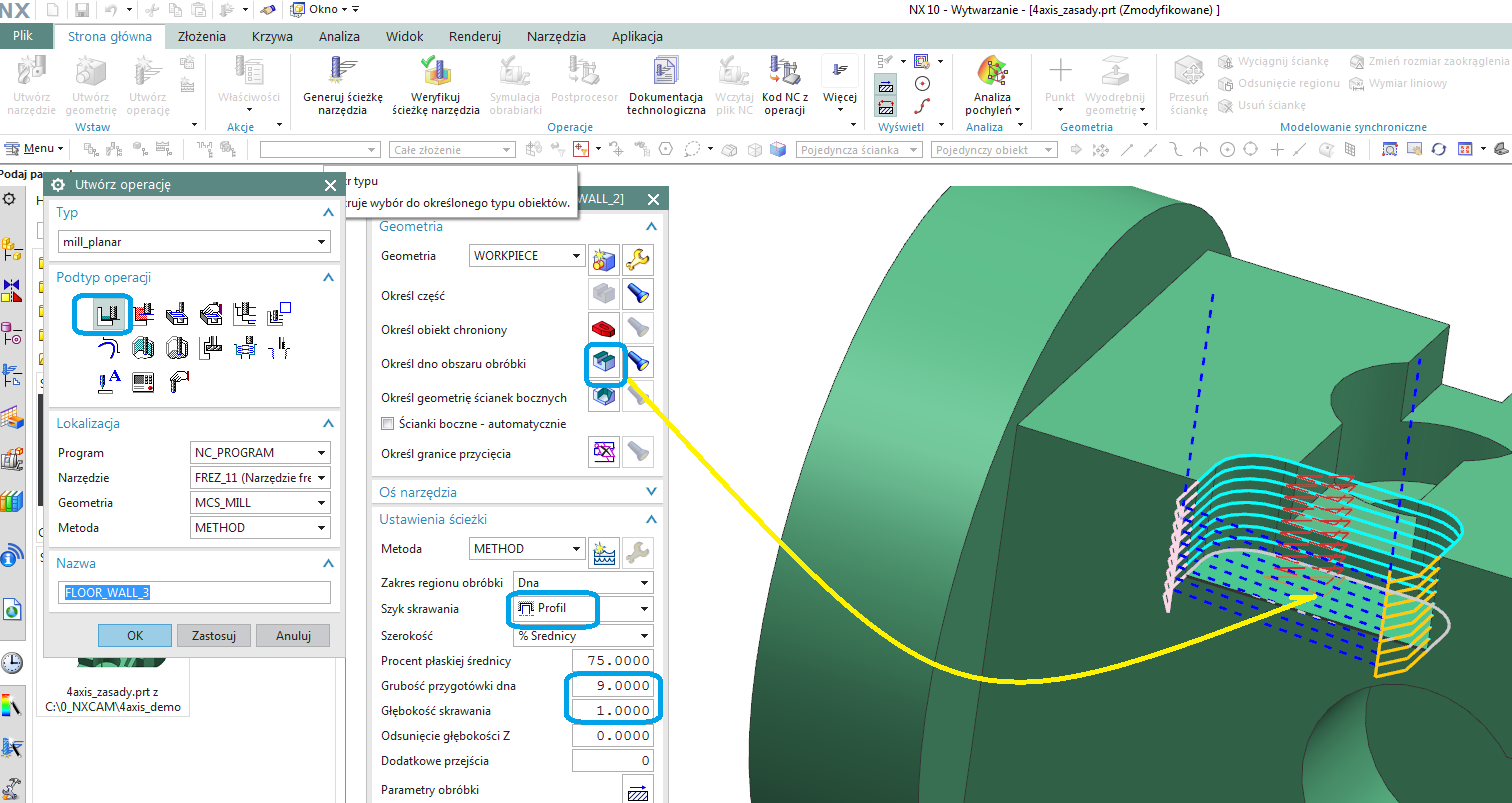Open Dokumentacja technologiczna
The height and width of the screenshot is (803, 1512).
pyautogui.click(x=666, y=70)
